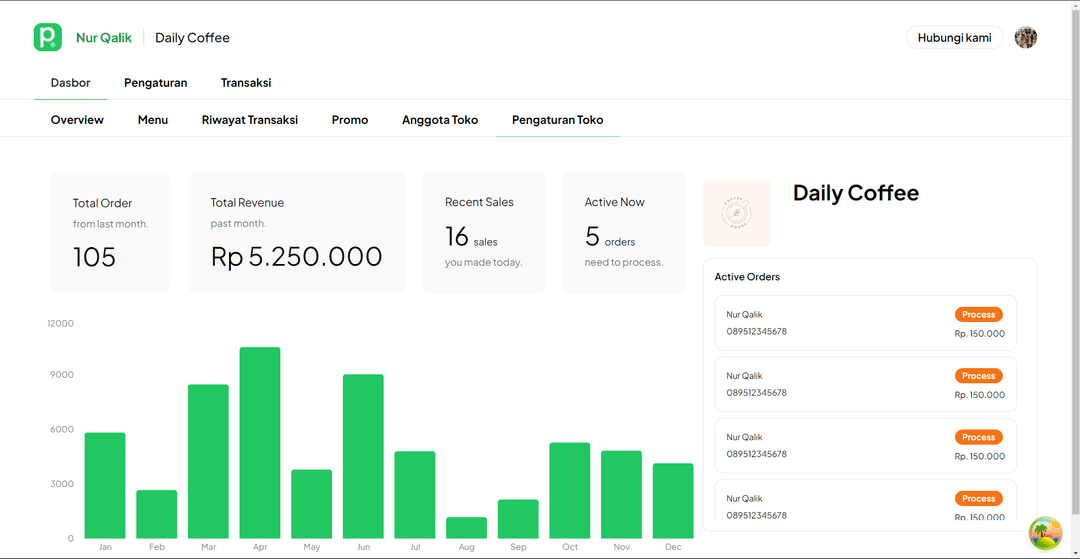
Task: Click the Nur Qalik header name
Action: [x=104, y=38]
